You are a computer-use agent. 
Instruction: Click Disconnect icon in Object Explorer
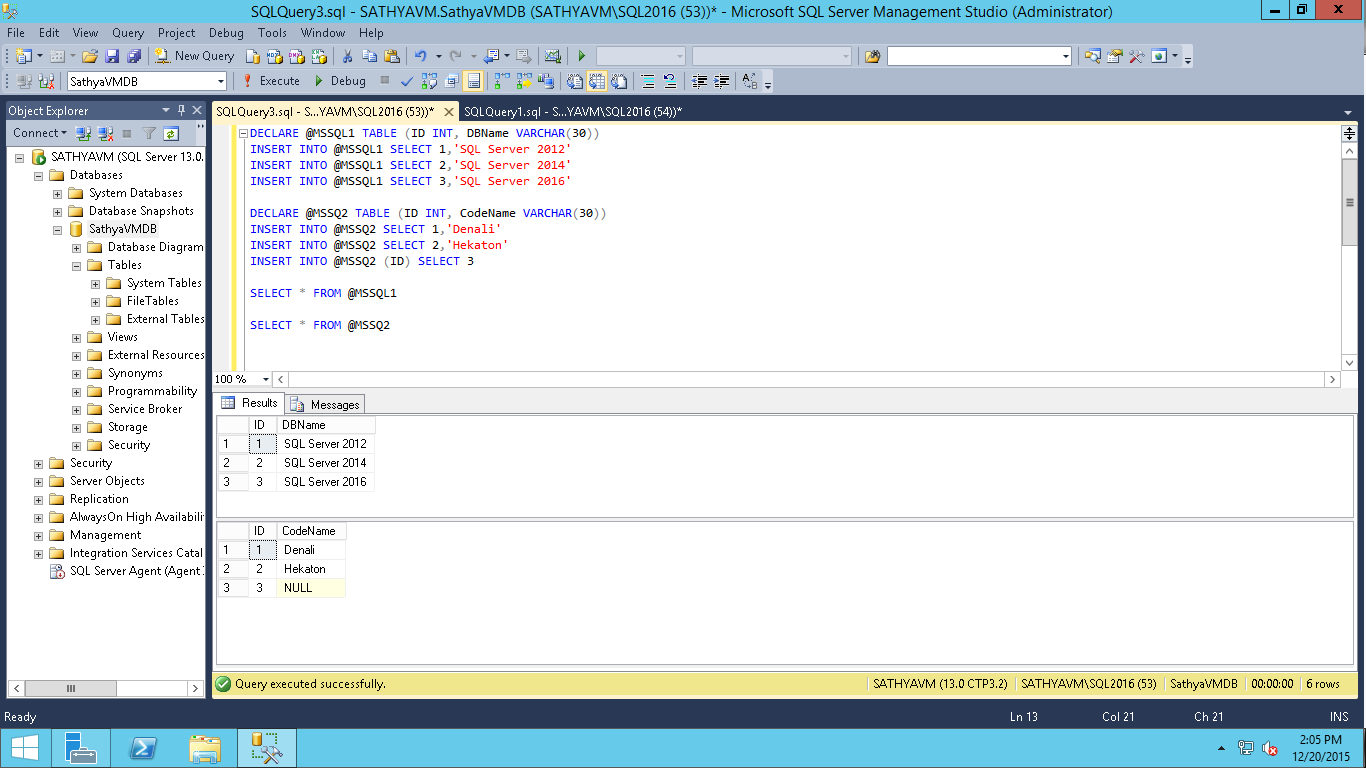(105, 133)
